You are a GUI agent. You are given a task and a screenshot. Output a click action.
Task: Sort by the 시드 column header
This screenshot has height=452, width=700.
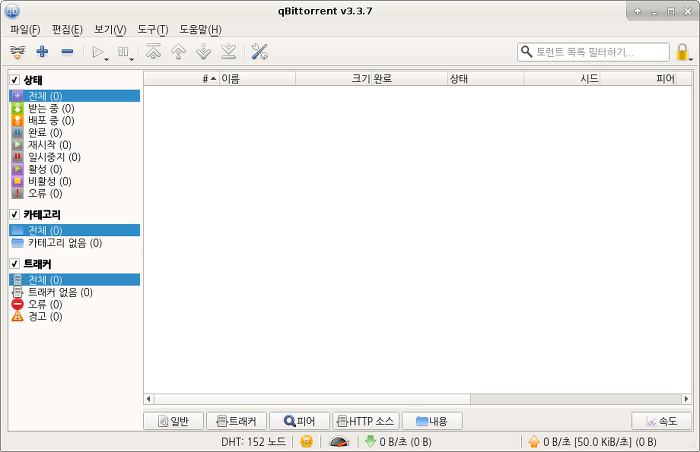pyautogui.click(x=562, y=79)
